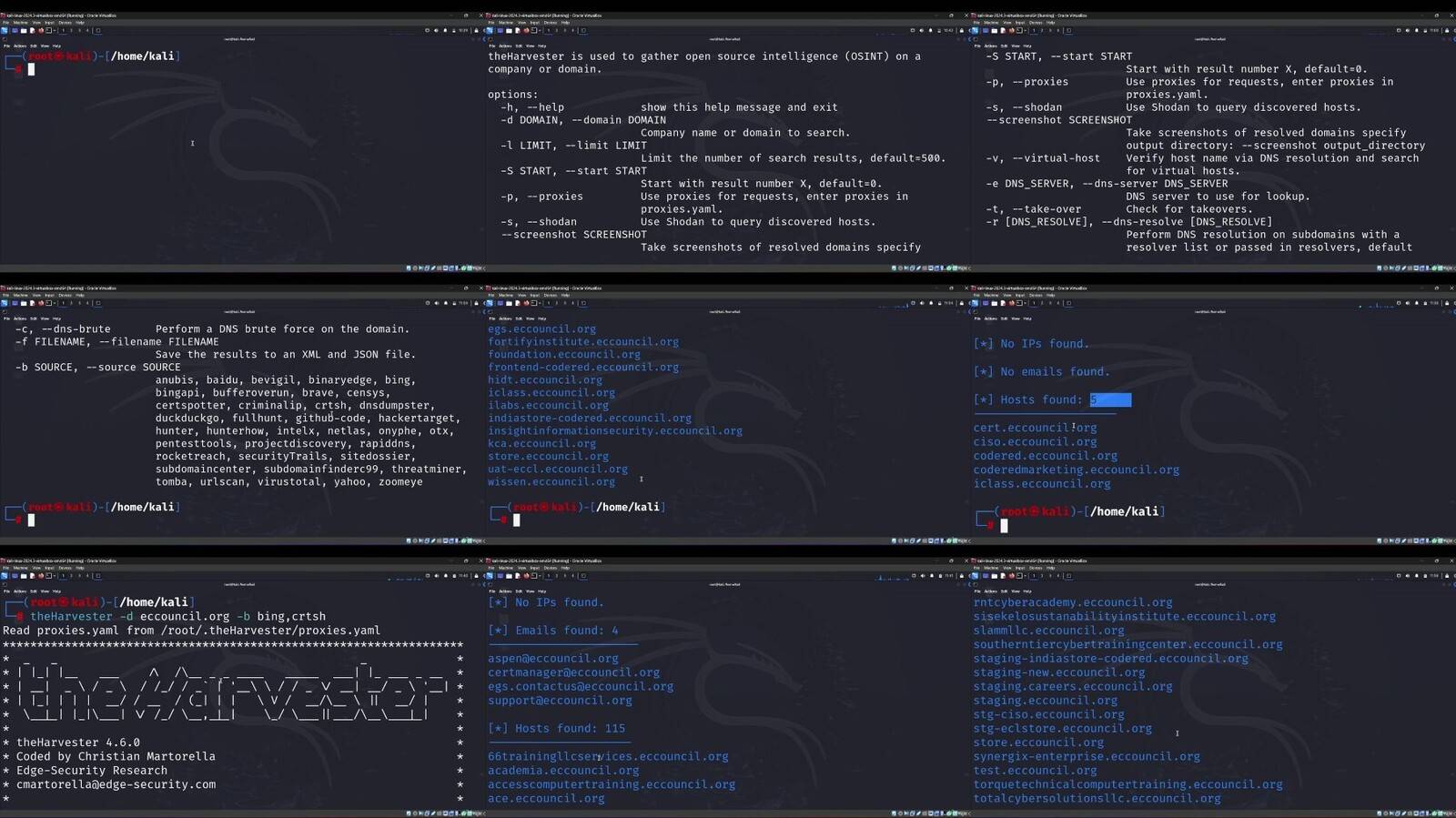Click '-c, --dns-brute' option in the source-list window
The width and height of the screenshot is (1456, 818).
pyautogui.click(x=63, y=329)
